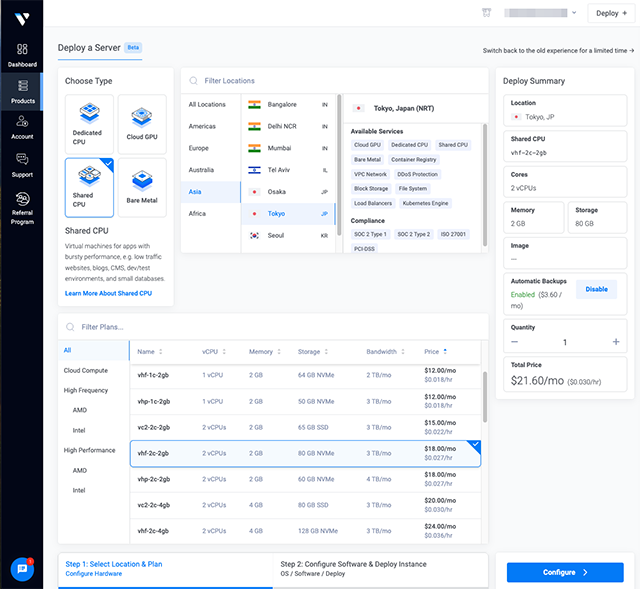Open the Deploy + menu button
This screenshot has width=640, height=589.
coord(611,13)
